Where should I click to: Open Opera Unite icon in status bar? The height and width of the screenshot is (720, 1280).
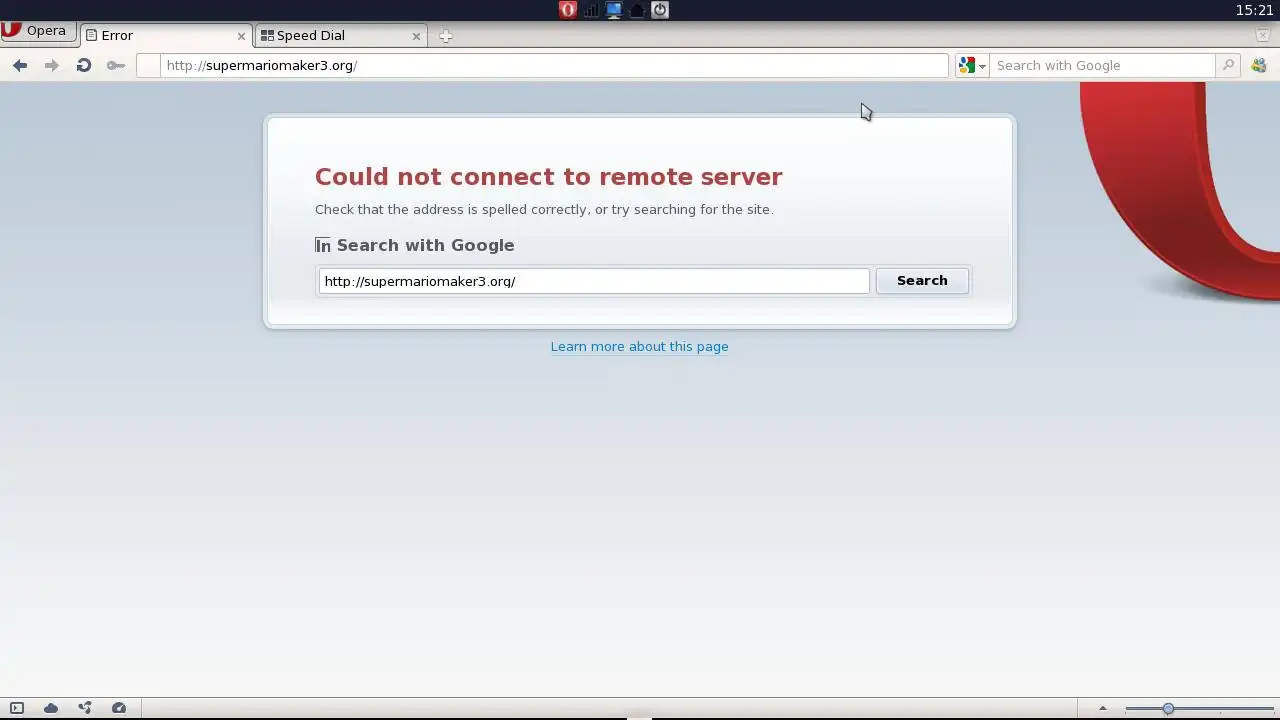[x=85, y=708]
